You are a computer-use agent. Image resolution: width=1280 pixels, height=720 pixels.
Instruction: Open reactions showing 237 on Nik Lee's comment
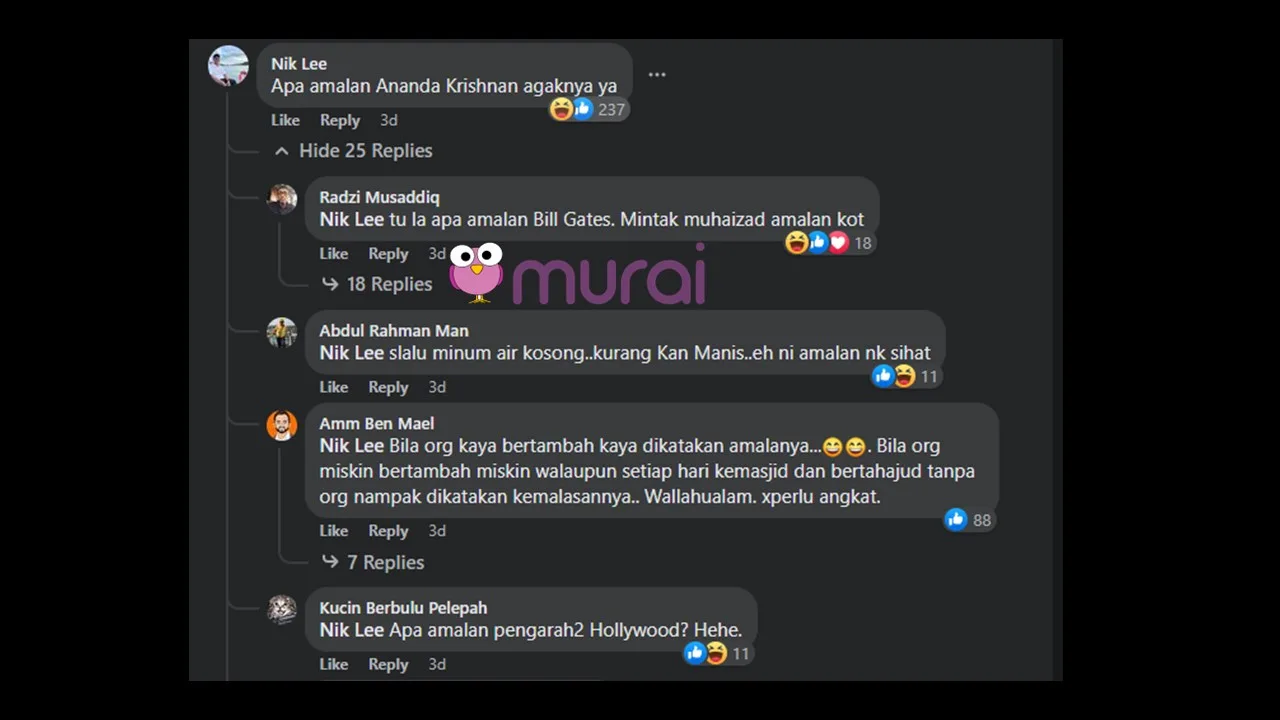588,110
